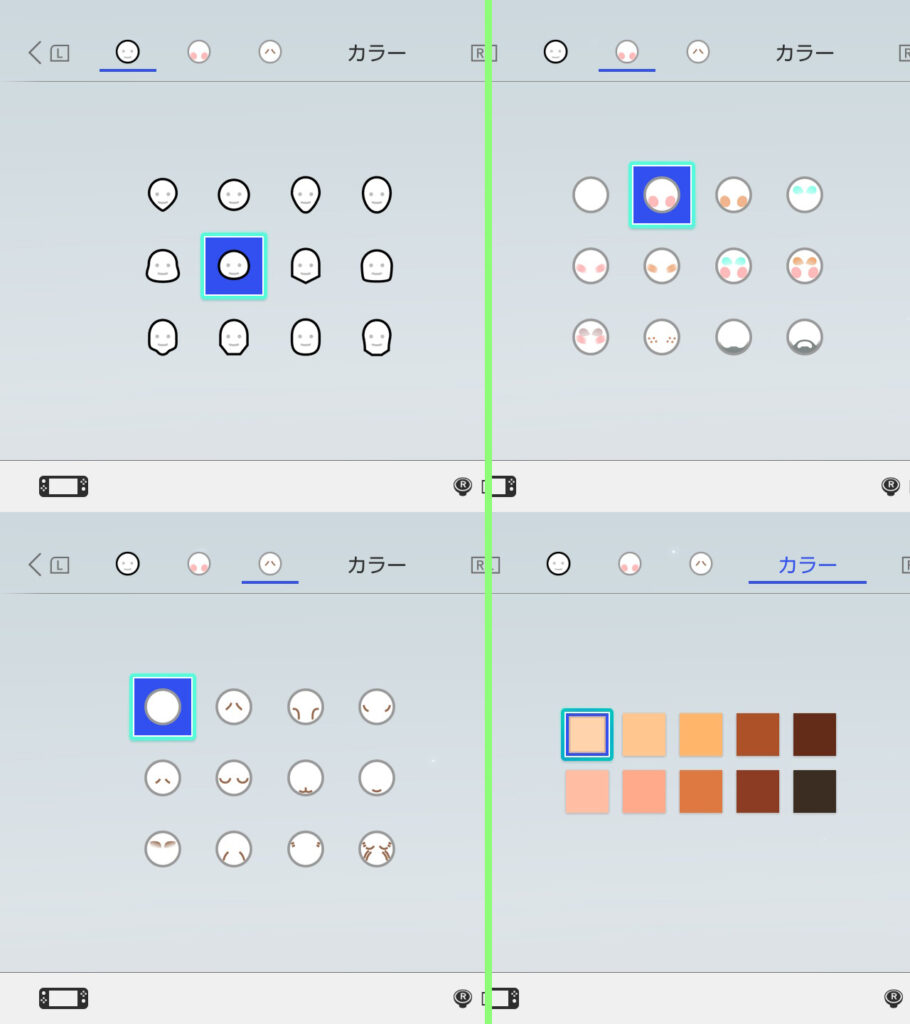Switch to the wrinkles tab in the top-left panel
The height and width of the screenshot is (1024, 910).
point(270,52)
